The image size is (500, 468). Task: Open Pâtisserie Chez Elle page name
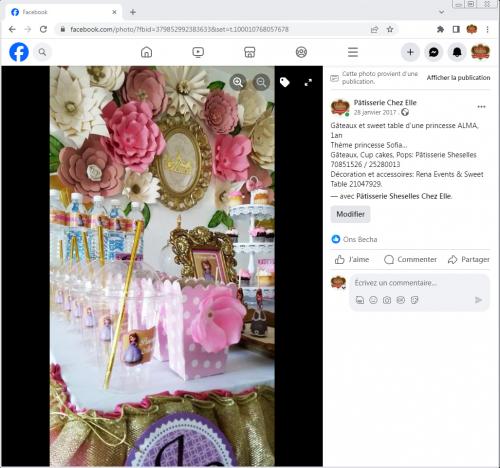click(385, 103)
